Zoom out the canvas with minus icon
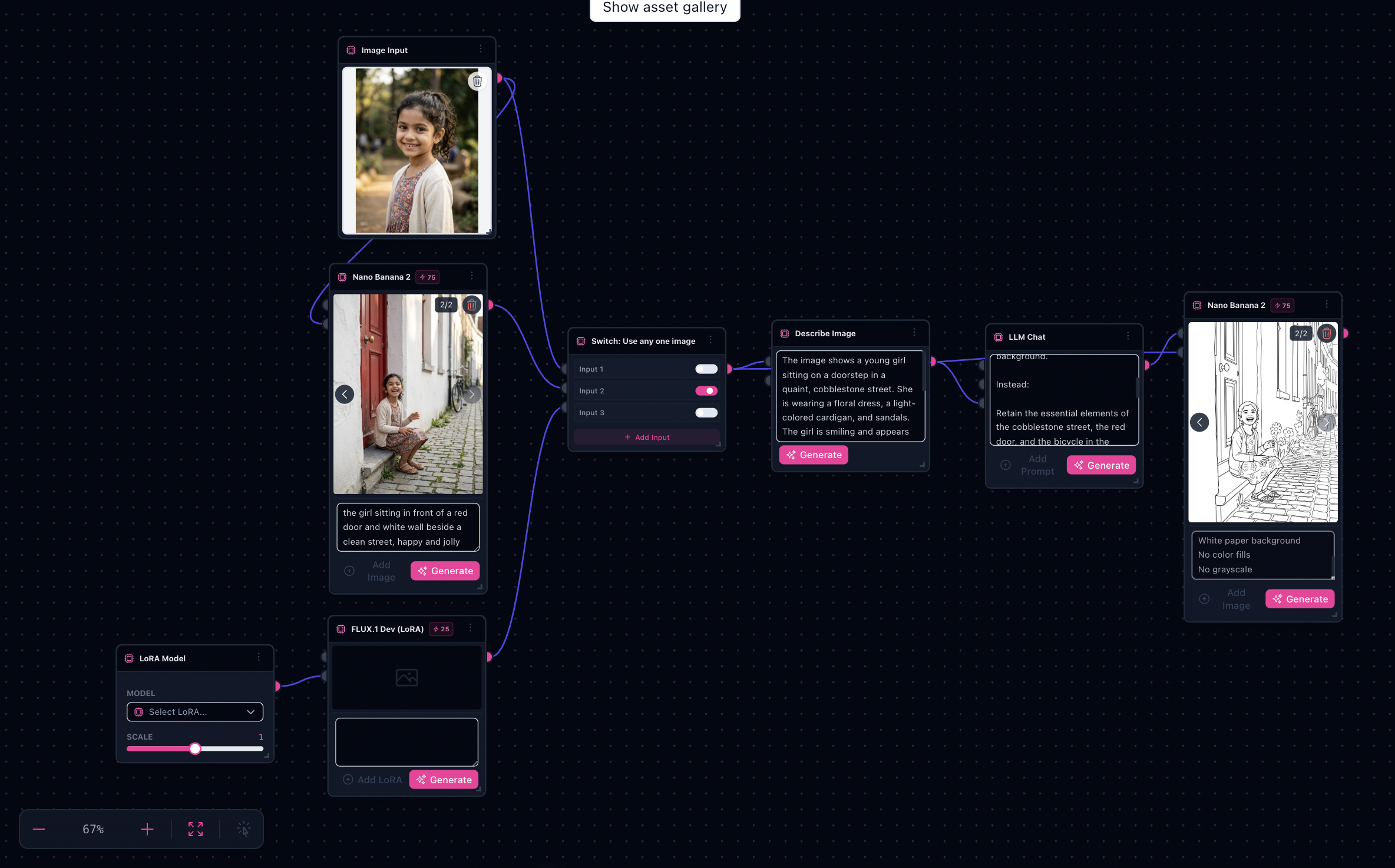The height and width of the screenshot is (868, 1395). point(39,829)
